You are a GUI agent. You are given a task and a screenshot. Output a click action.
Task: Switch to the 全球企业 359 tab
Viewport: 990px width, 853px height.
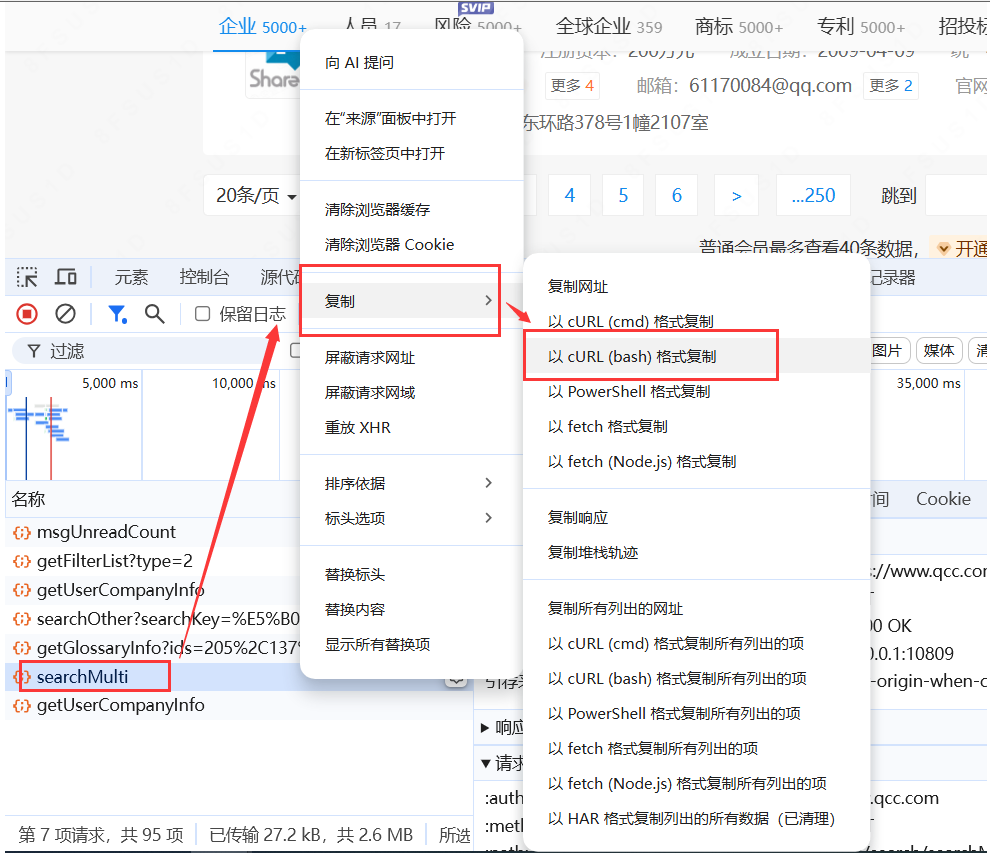(x=609, y=27)
